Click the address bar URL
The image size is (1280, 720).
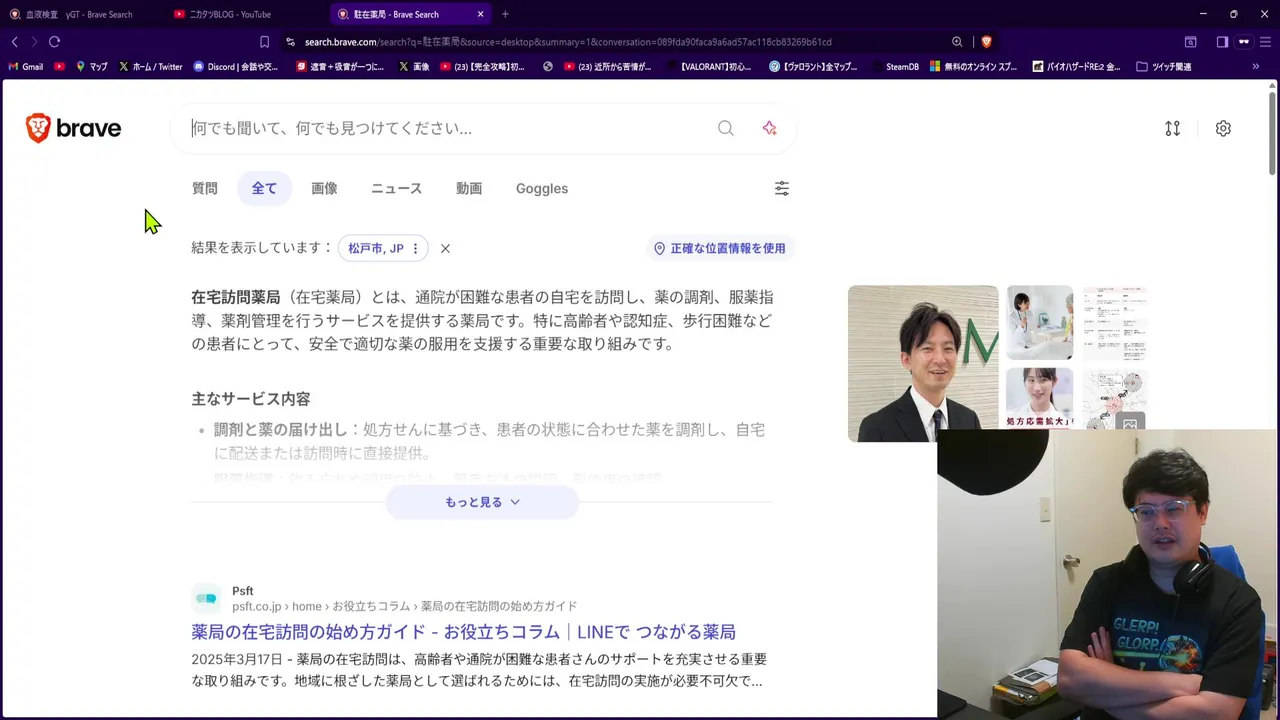[568, 42]
